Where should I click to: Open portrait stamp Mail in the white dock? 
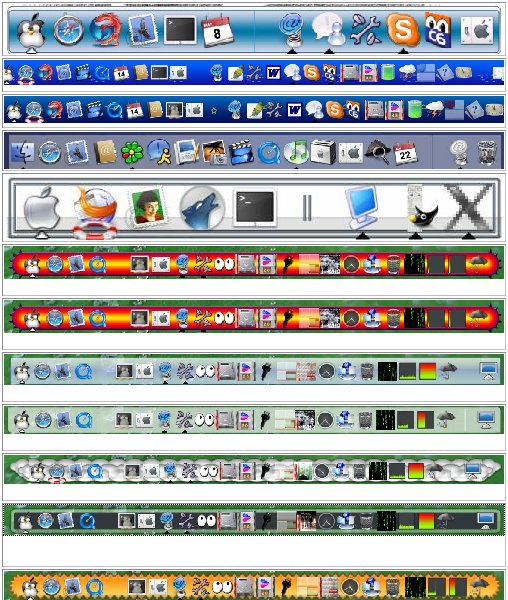point(148,206)
